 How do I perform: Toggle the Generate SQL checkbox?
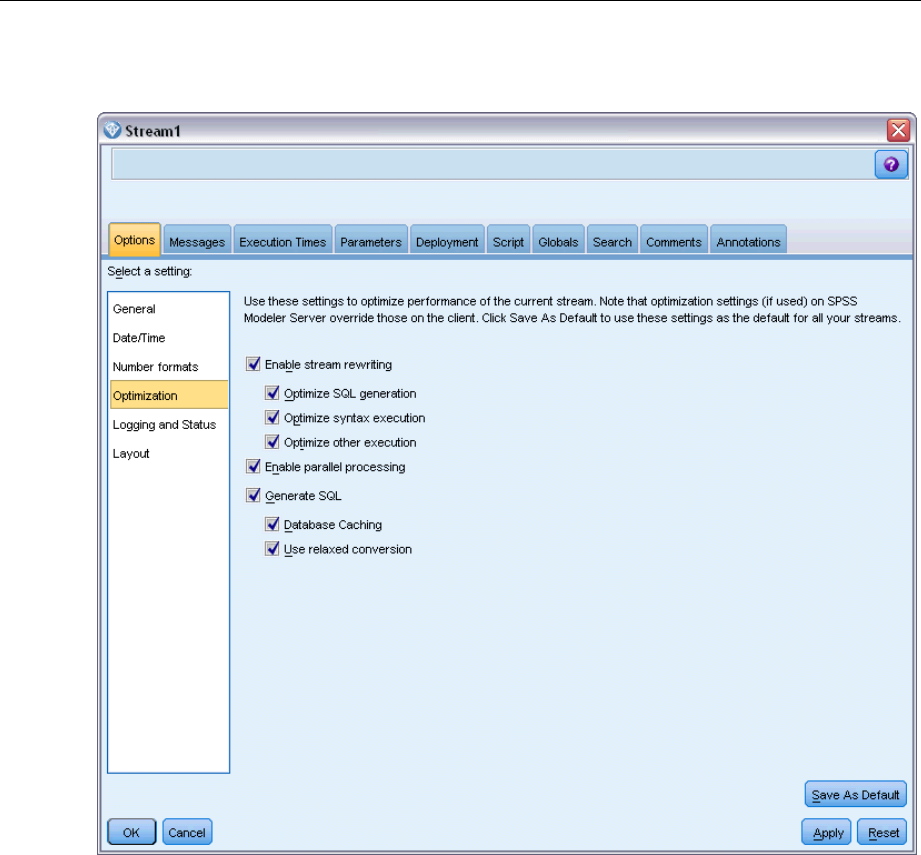(252, 494)
